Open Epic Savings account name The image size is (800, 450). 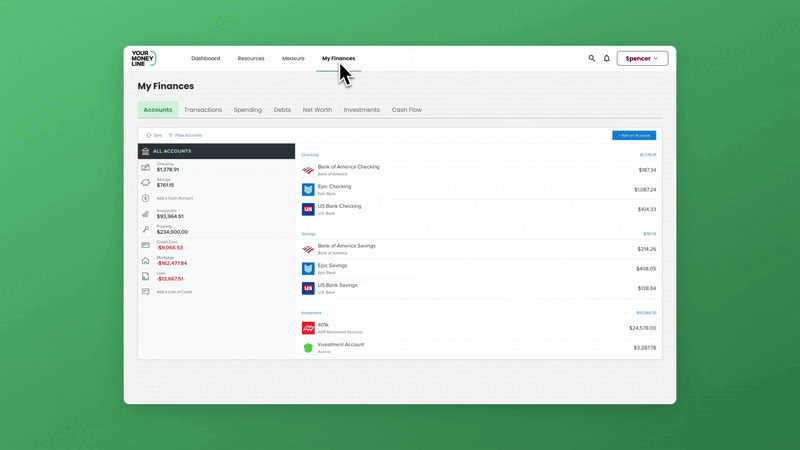(x=332, y=265)
